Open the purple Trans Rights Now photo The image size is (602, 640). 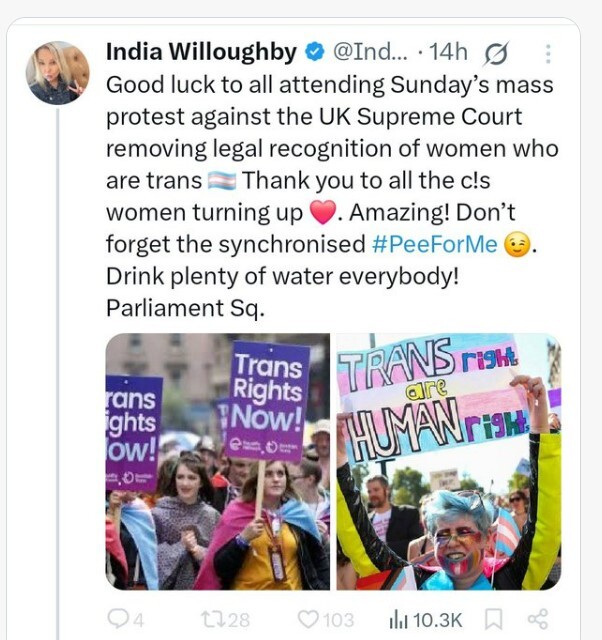(217, 461)
